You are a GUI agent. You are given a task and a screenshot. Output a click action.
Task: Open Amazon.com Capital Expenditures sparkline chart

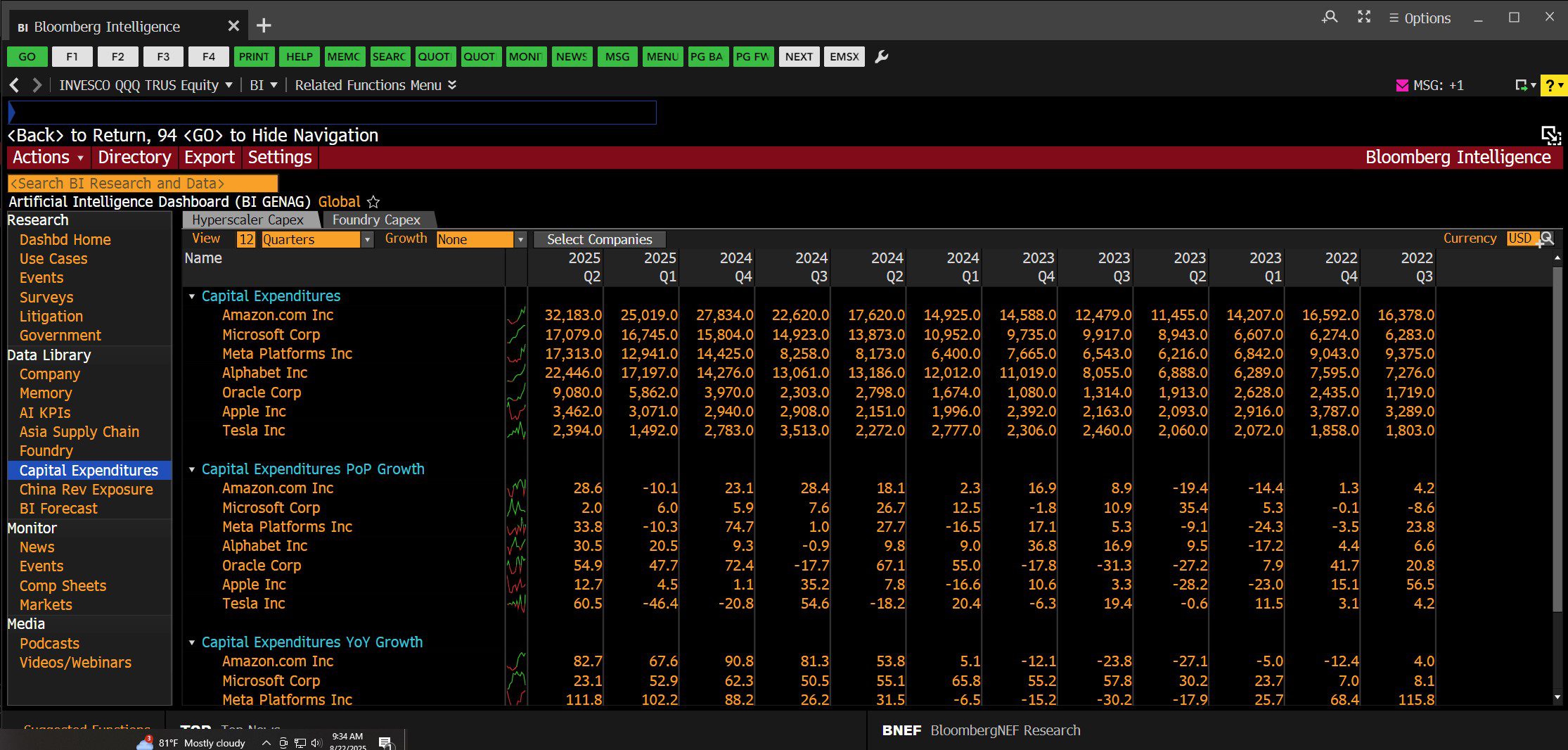point(516,316)
